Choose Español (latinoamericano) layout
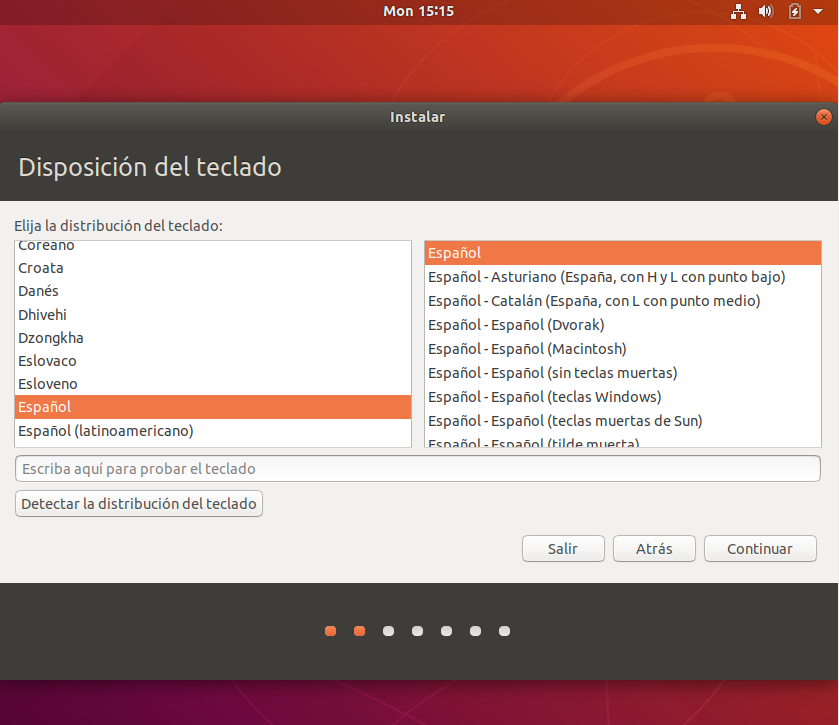 pos(213,431)
